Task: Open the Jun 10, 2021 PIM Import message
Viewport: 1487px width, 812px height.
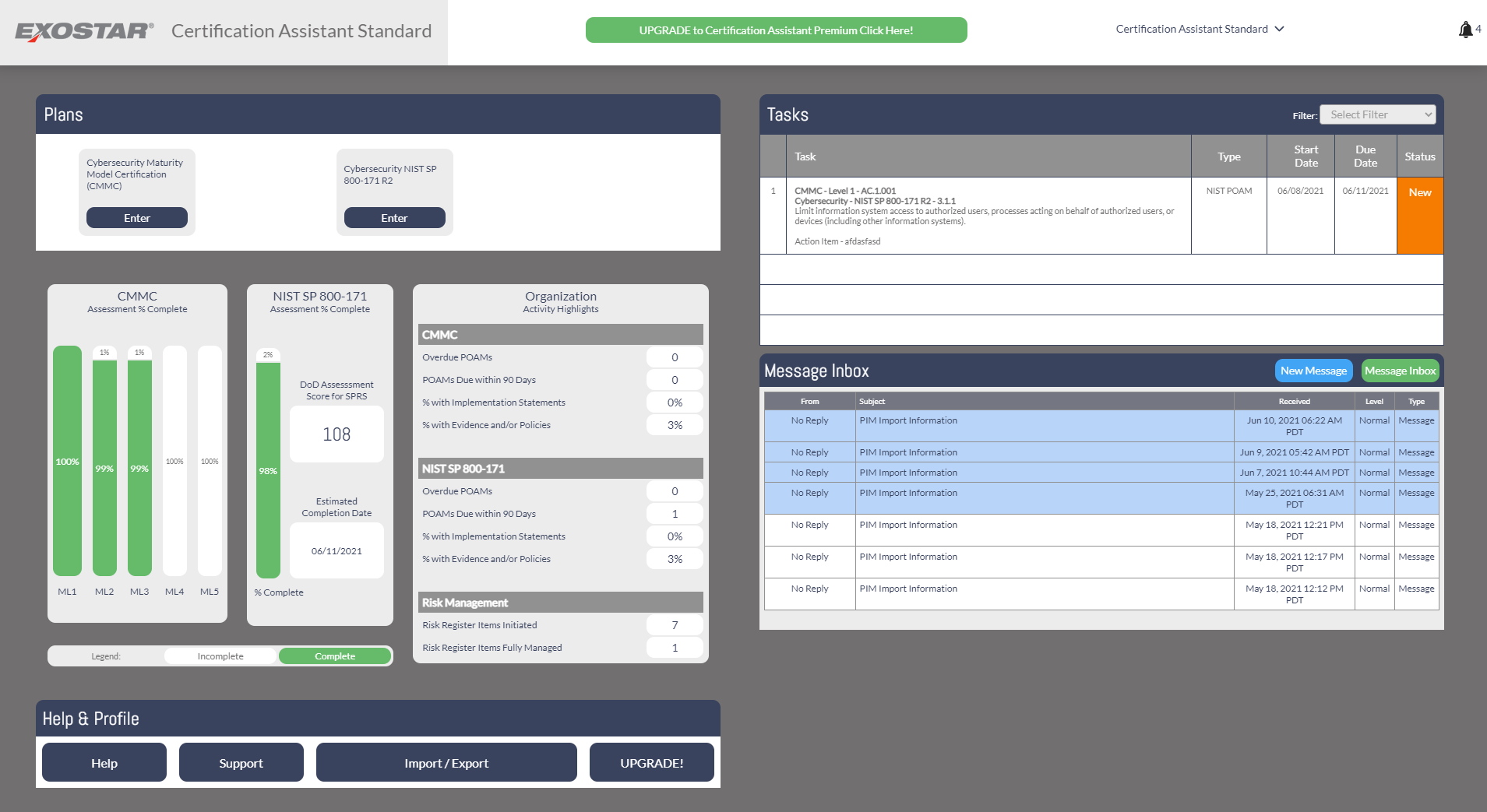Action: (908, 421)
